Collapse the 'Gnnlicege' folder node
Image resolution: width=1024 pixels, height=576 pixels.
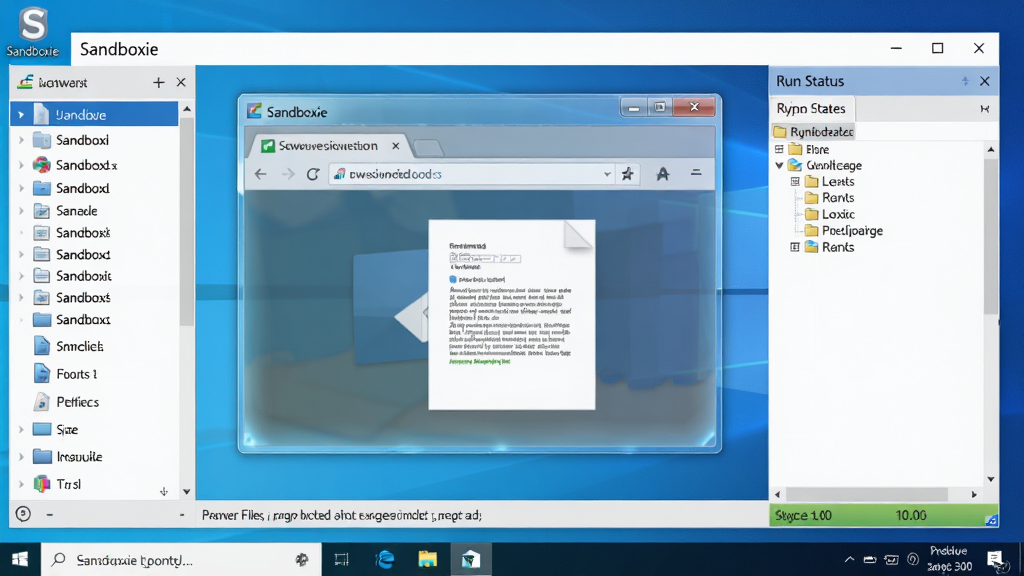779,166
